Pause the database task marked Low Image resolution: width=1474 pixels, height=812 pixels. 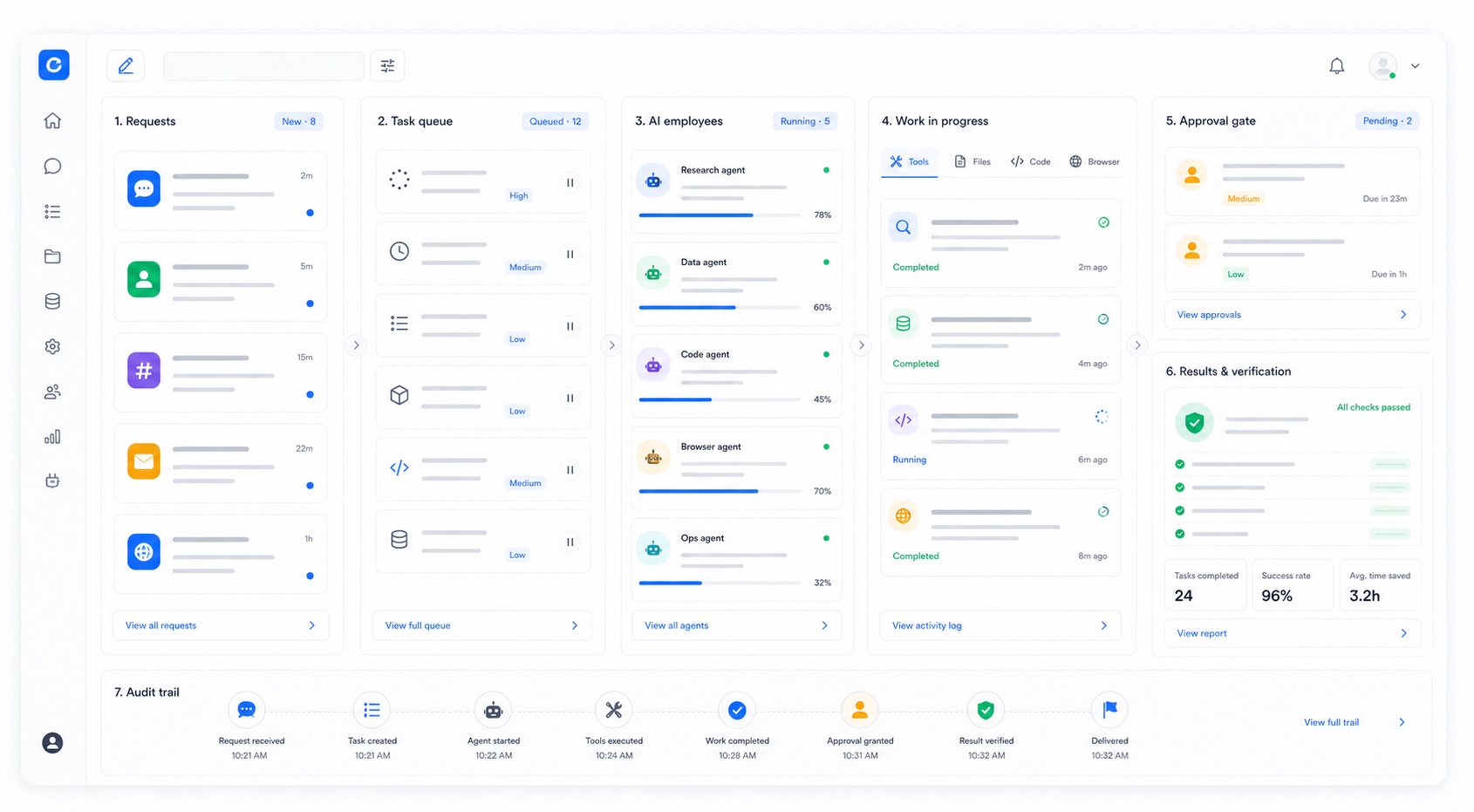pyautogui.click(x=570, y=542)
